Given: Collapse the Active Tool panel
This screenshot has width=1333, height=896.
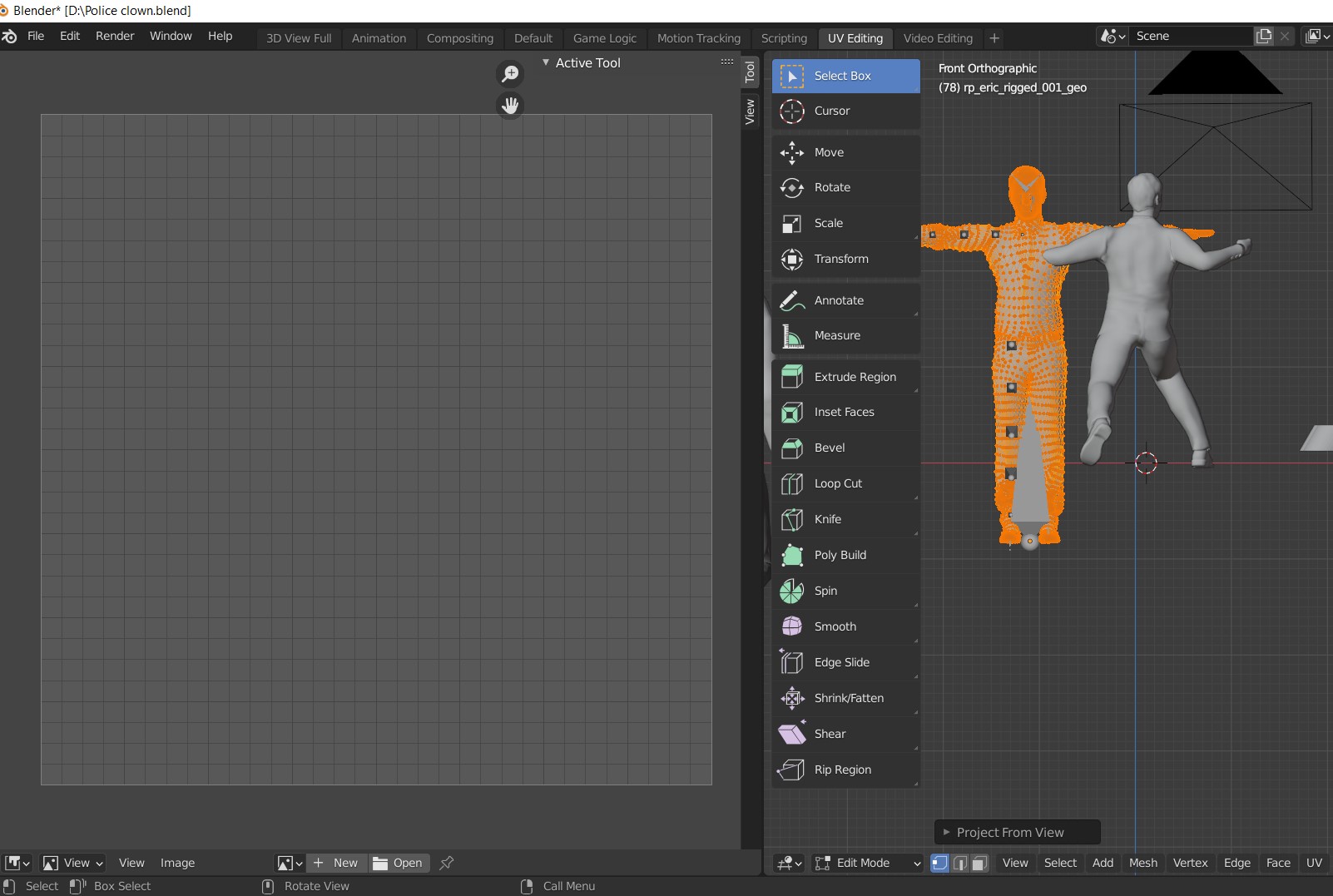Looking at the screenshot, I should (546, 62).
